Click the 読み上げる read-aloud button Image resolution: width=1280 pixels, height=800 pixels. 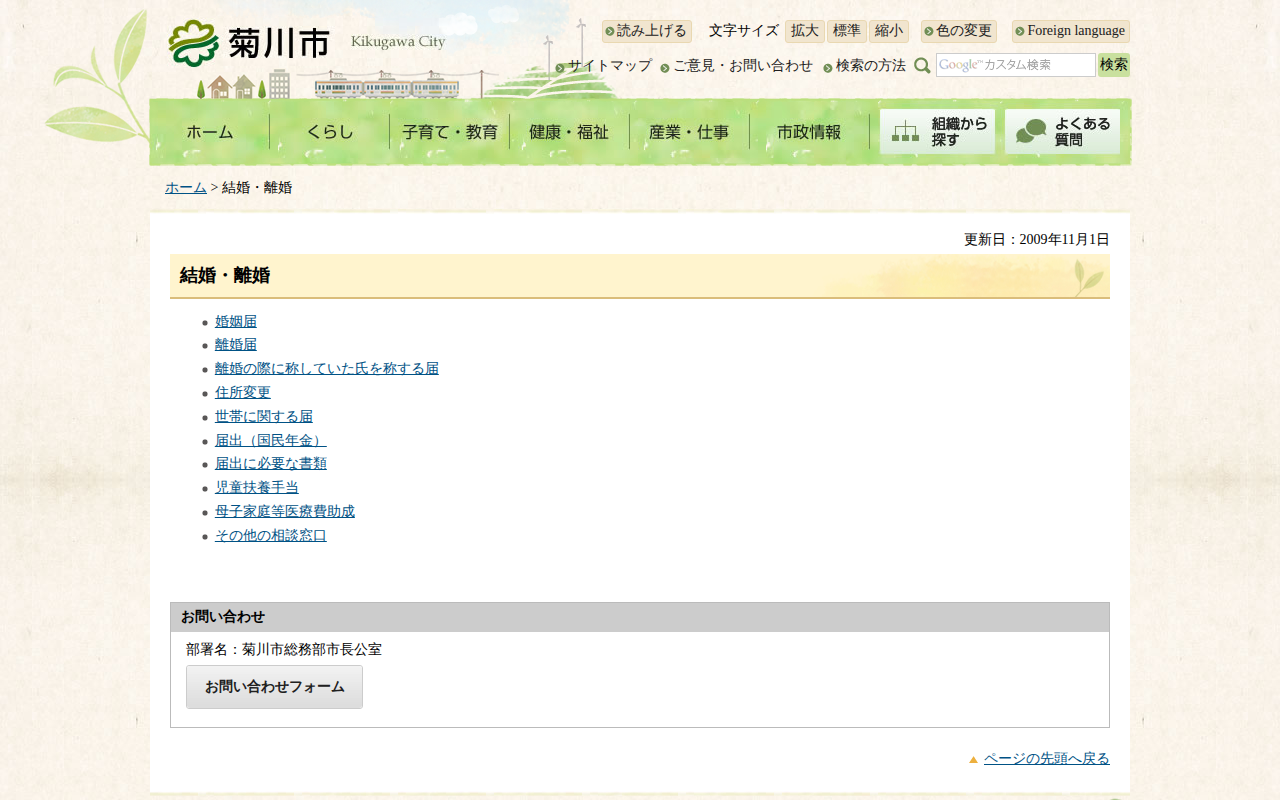click(646, 31)
